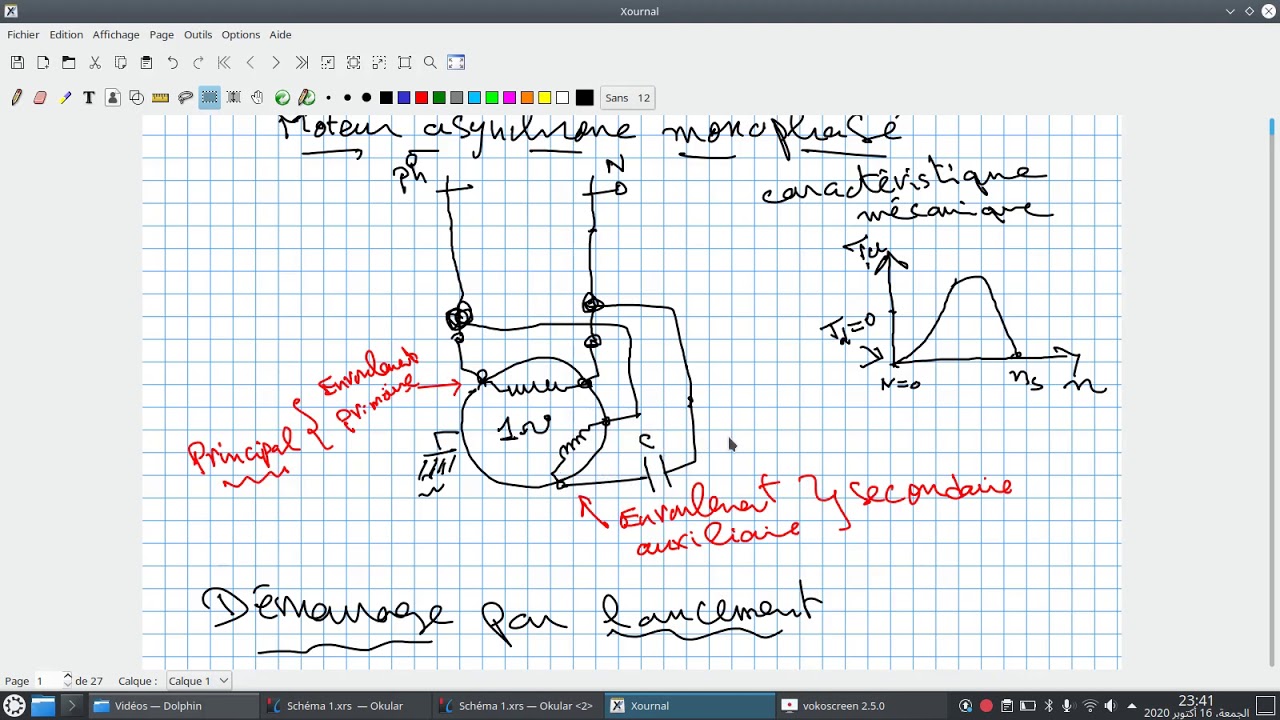1280x720 pixels.
Task: Open the KDE application launcher
Action: point(14,706)
